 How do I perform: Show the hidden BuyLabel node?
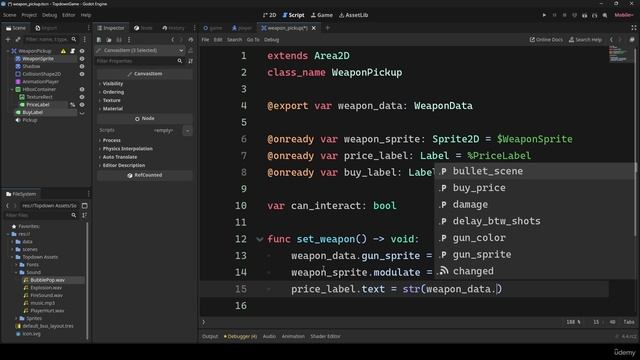[x=82, y=113]
